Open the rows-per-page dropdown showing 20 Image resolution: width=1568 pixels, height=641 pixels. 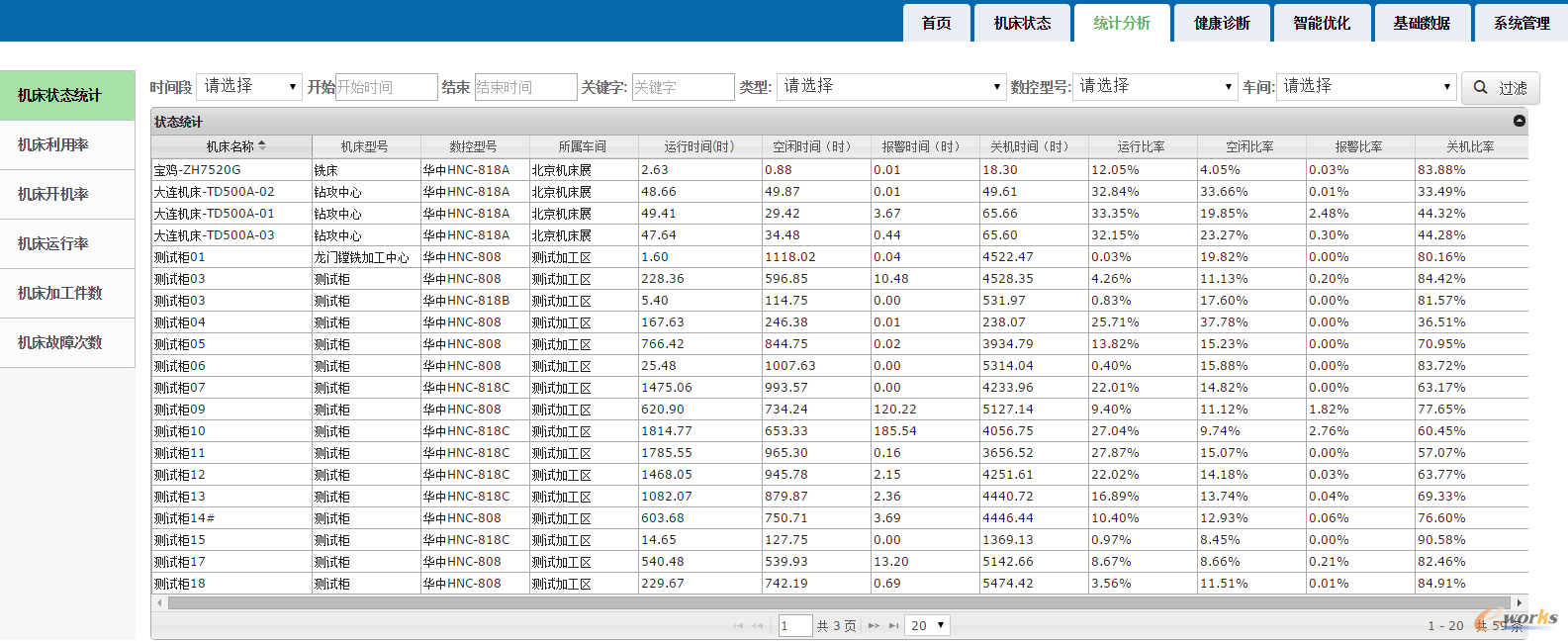click(928, 625)
